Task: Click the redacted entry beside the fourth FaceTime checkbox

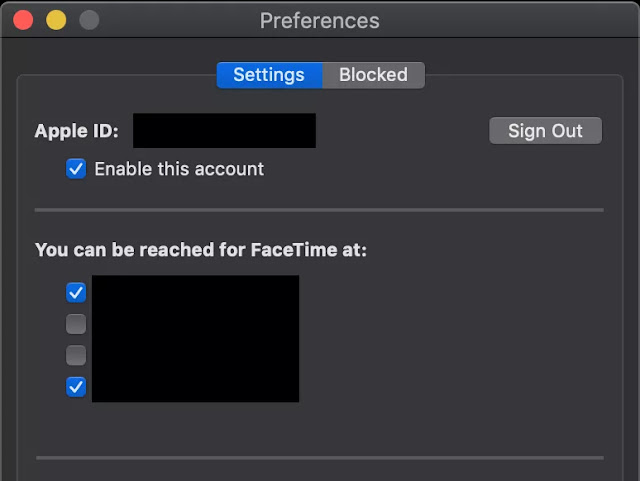Action: 195,386
